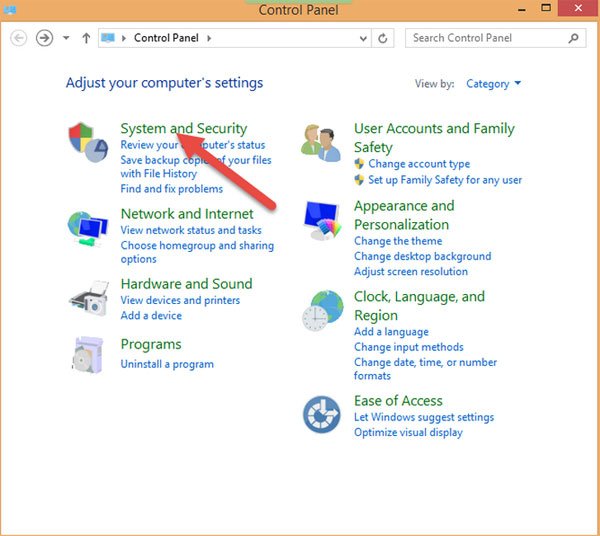Click the Network and Internet globe icon

click(x=88, y=229)
